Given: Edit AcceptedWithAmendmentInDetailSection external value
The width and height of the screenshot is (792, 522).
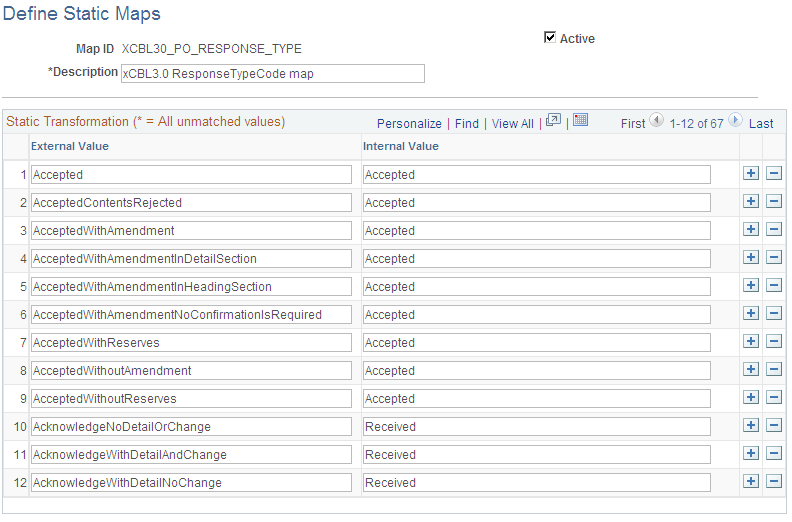Looking at the screenshot, I should (x=191, y=259).
